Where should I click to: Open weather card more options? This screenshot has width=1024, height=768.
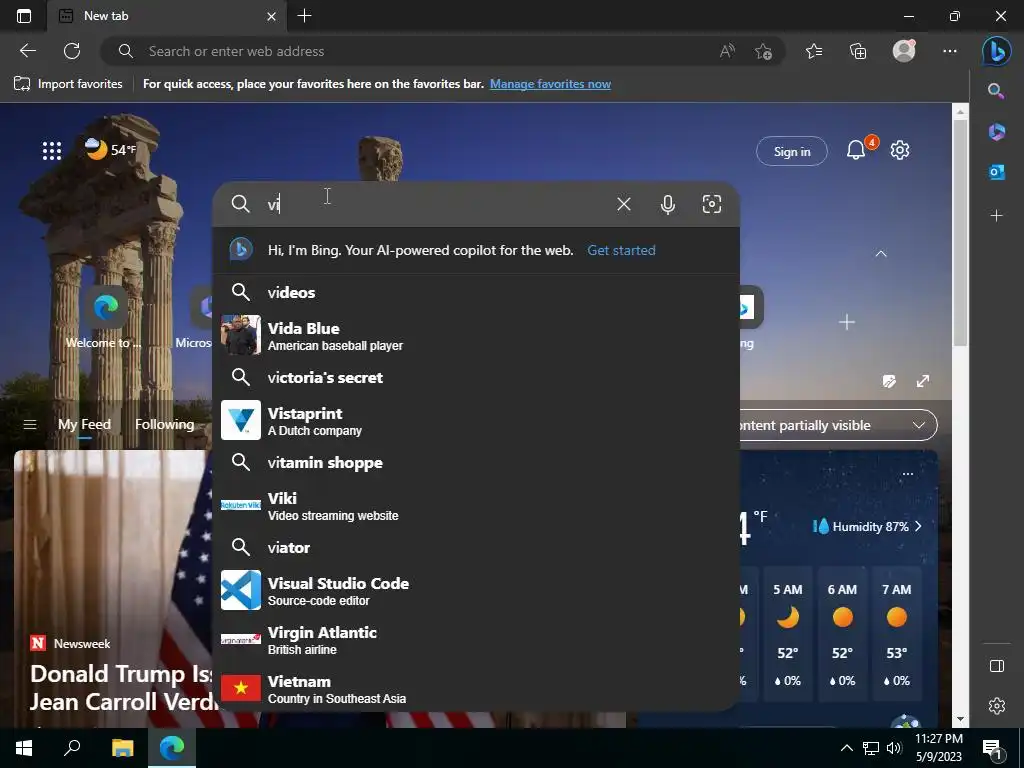click(x=907, y=474)
